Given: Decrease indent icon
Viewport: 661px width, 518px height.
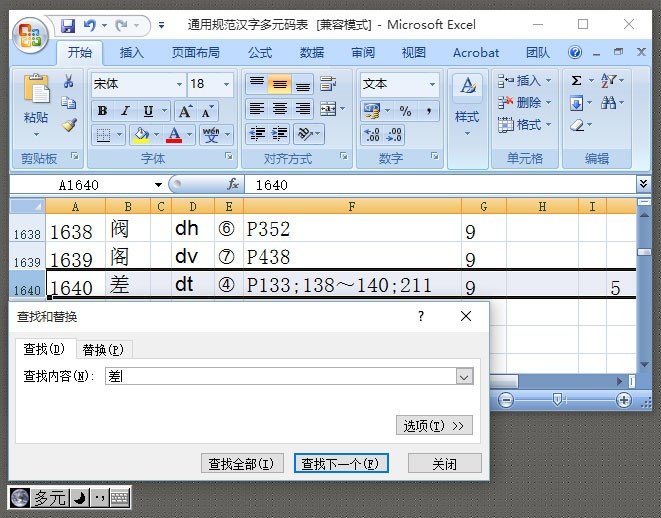Looking at the screenshot, I should pos(257,134).
